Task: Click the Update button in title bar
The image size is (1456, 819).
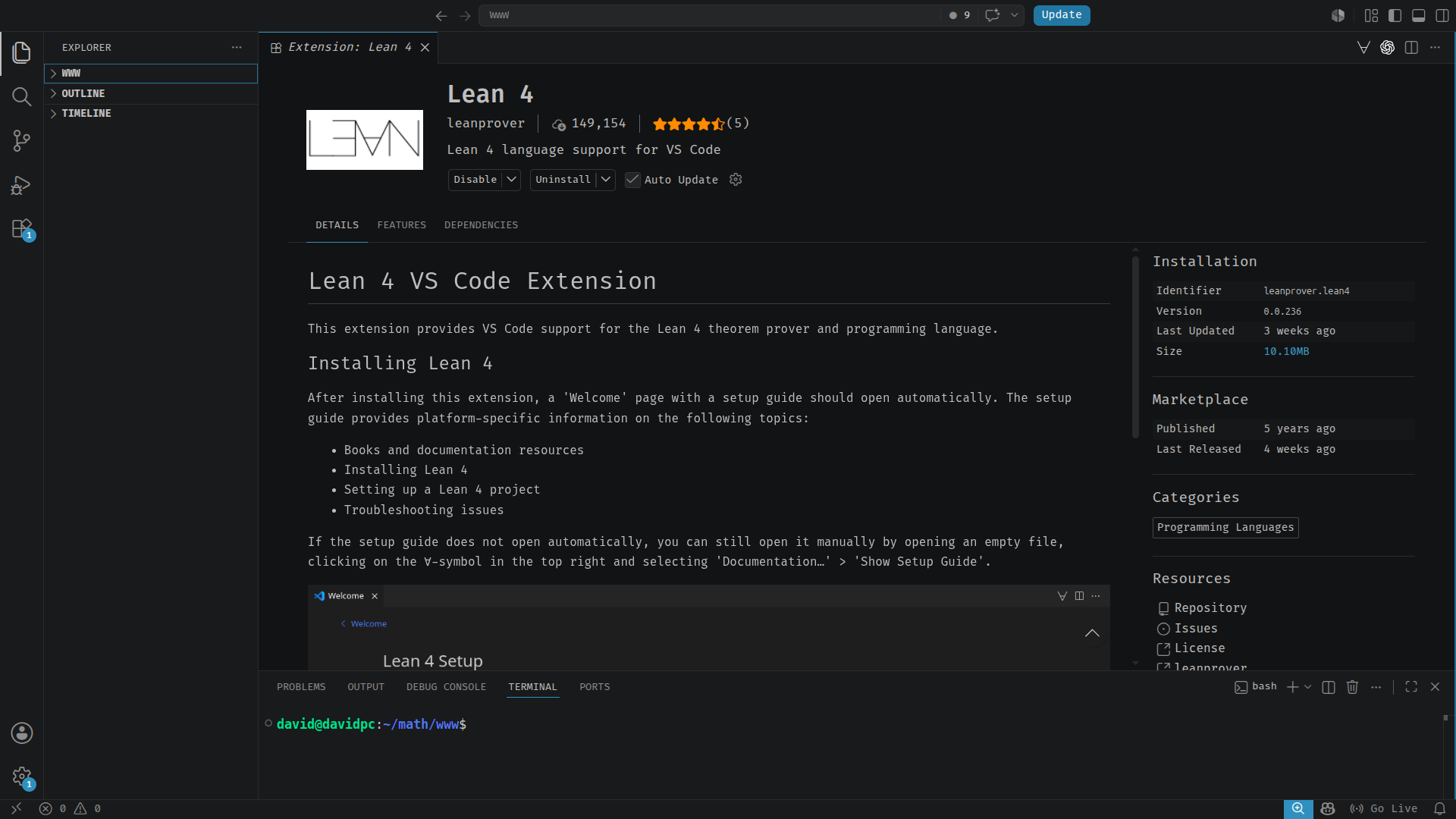Action: click(1062, 15)
